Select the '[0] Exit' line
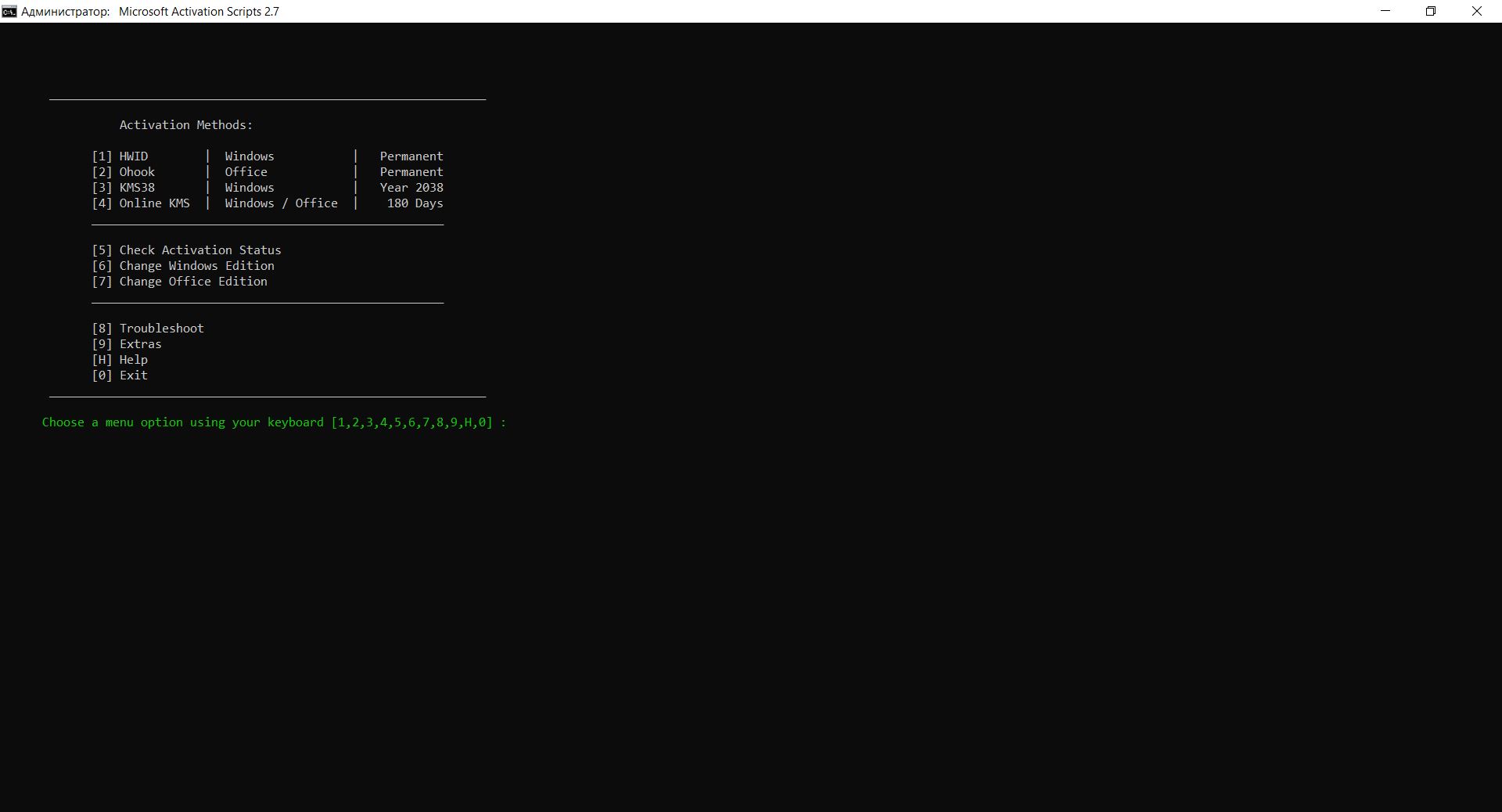The image size is (1502, 812). pos(120,375)
